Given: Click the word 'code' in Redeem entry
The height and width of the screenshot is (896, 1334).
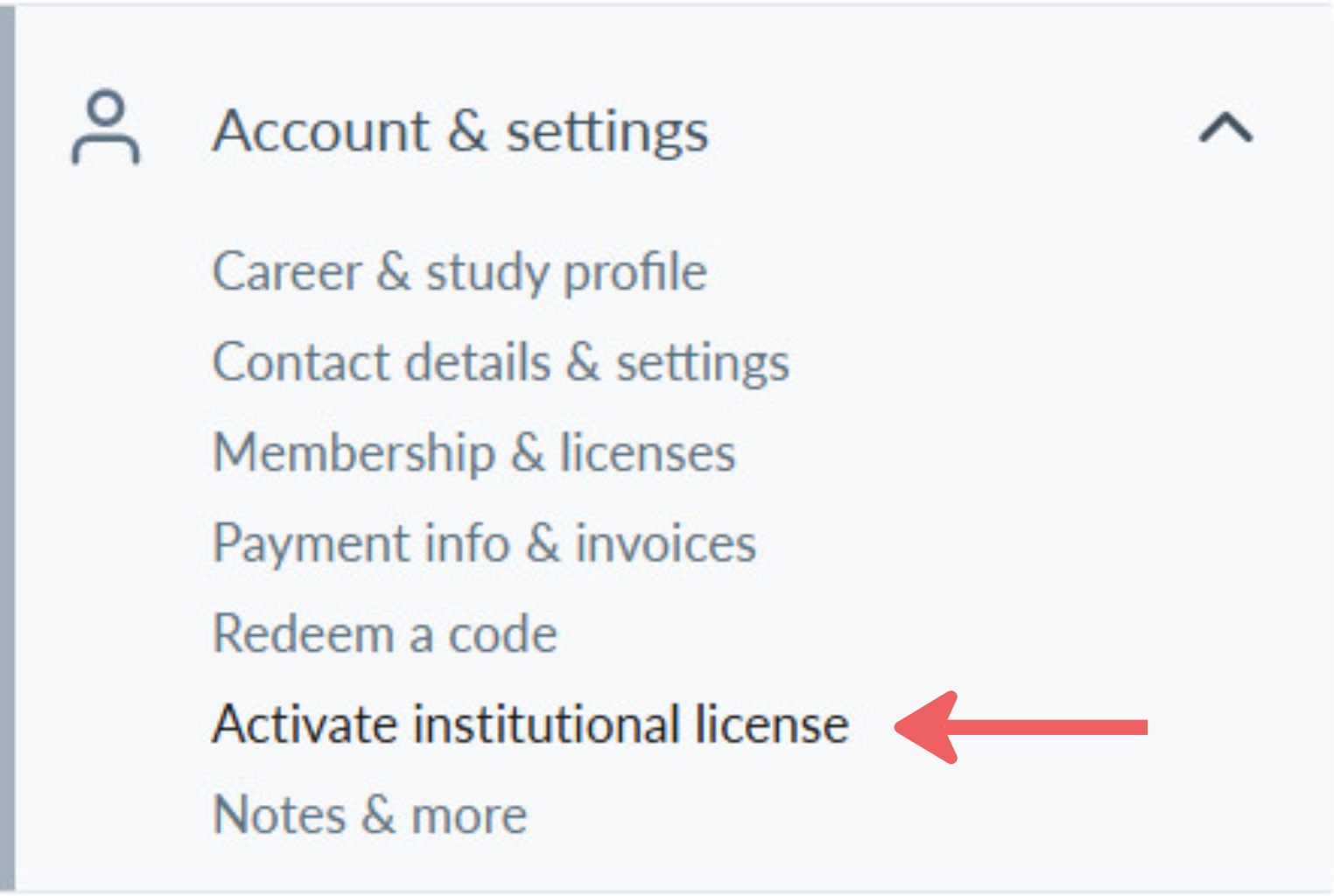Looking at the screenshot, I should point(502,633).
